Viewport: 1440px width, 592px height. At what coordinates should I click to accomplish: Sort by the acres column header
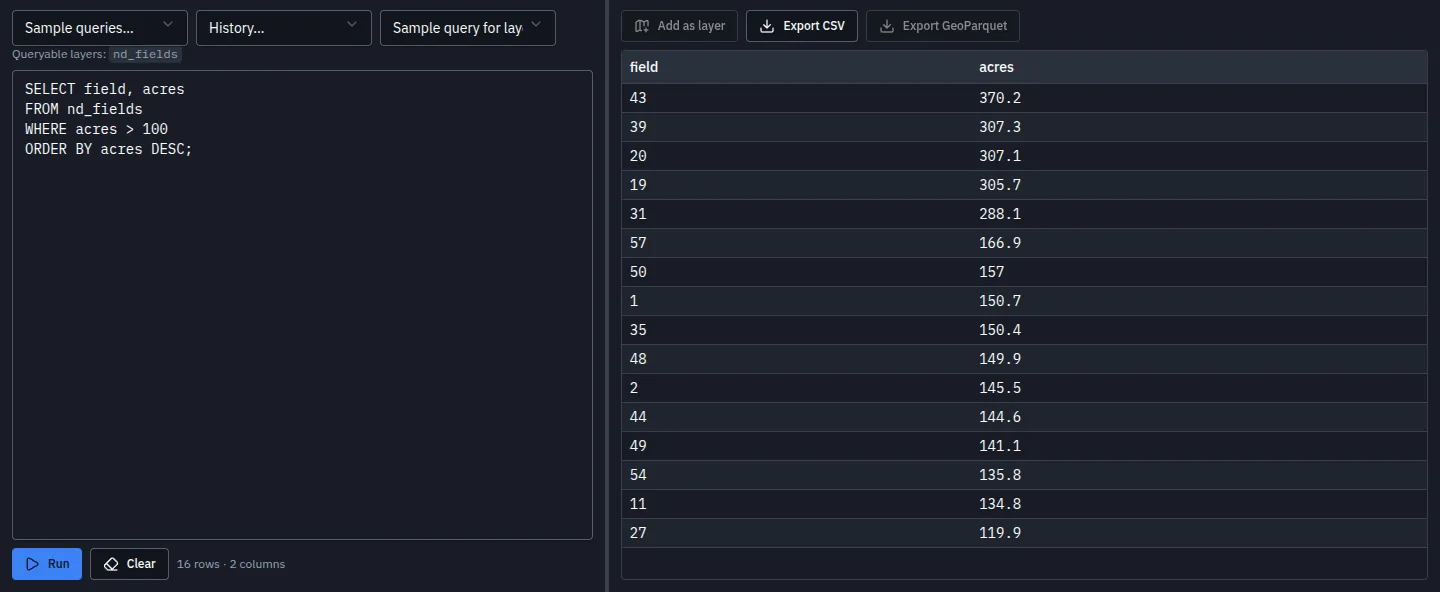(x=1198, y=67)
